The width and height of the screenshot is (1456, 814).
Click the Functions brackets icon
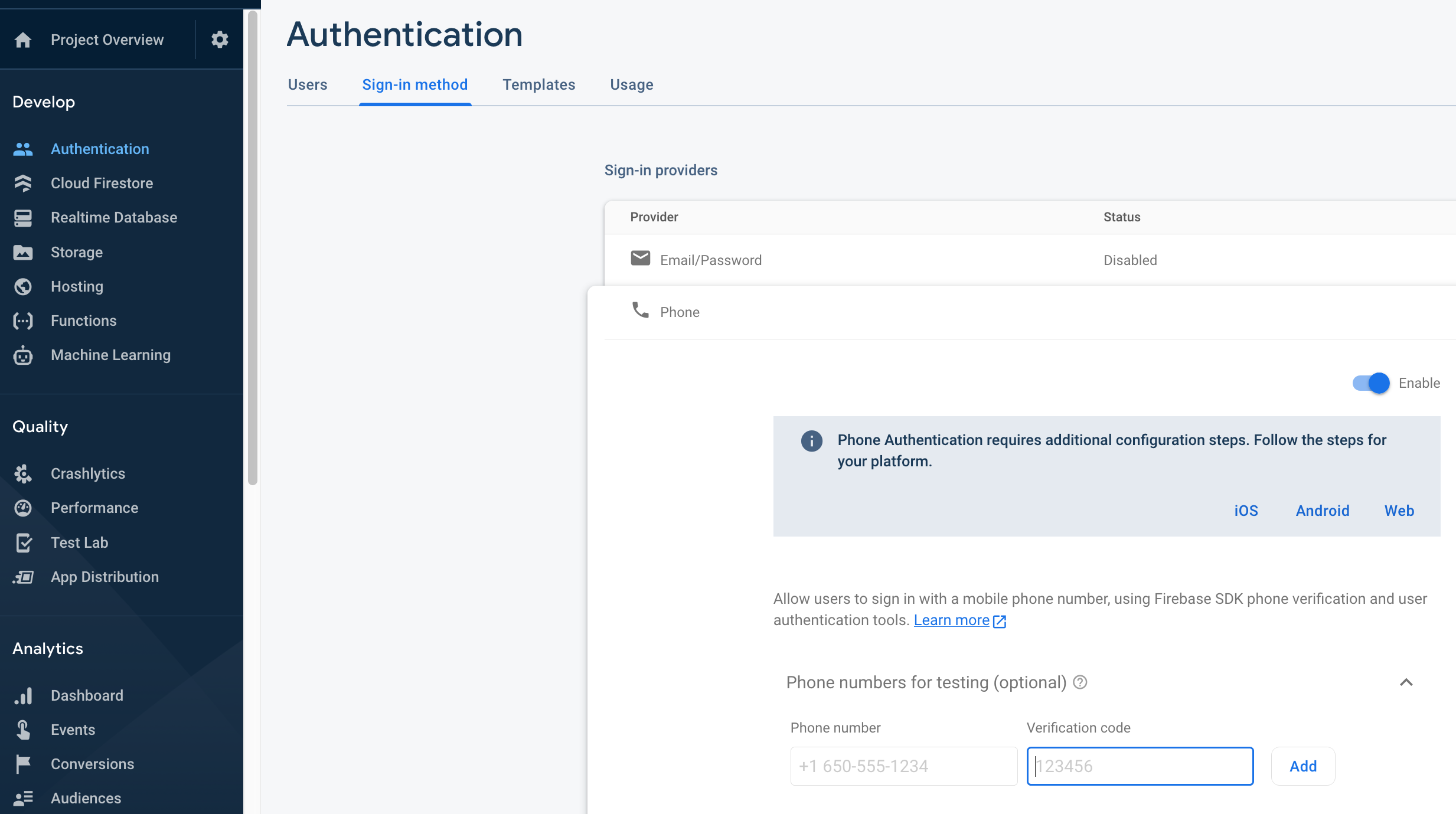pos(23,321)
